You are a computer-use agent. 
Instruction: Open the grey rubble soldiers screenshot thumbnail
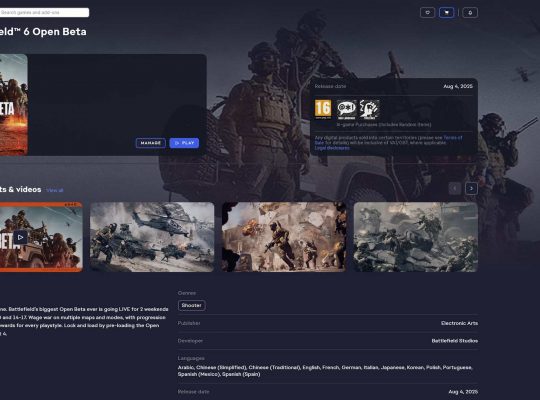pyautogui.click(x=416, y=237)
